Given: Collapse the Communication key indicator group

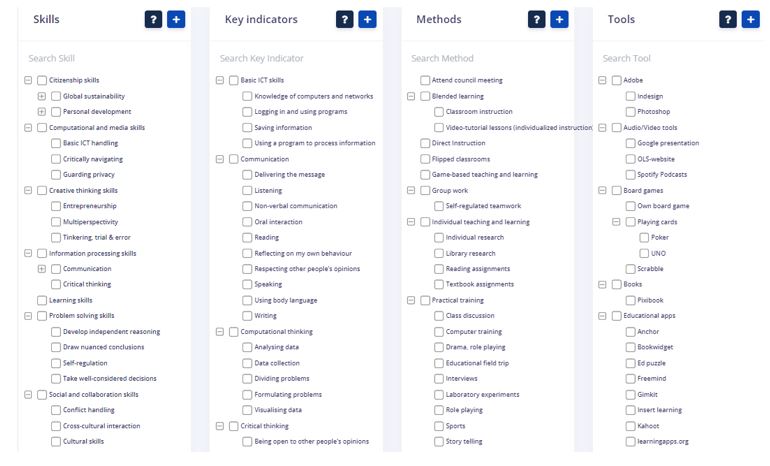Looking at the screenshot, I should pos(220,159).
